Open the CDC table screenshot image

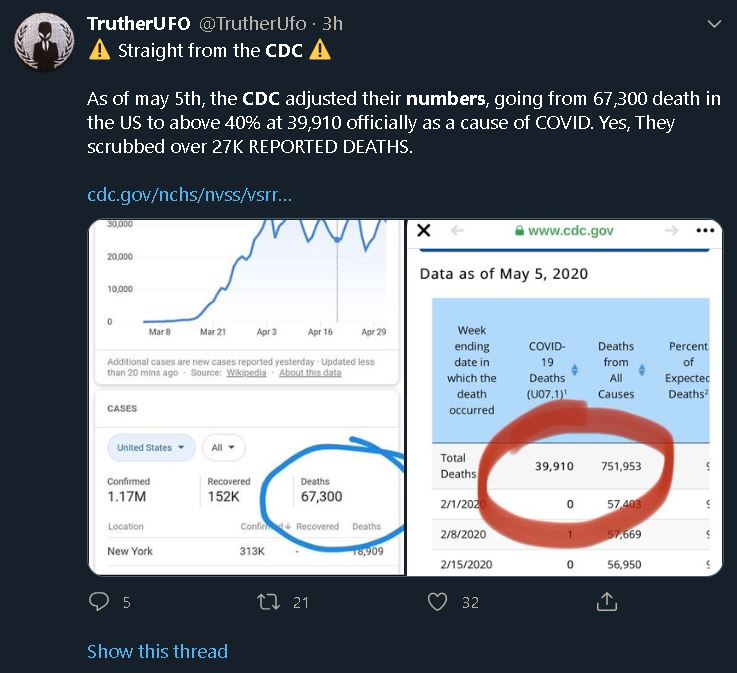pyautogui.click(x=564, y=398)
